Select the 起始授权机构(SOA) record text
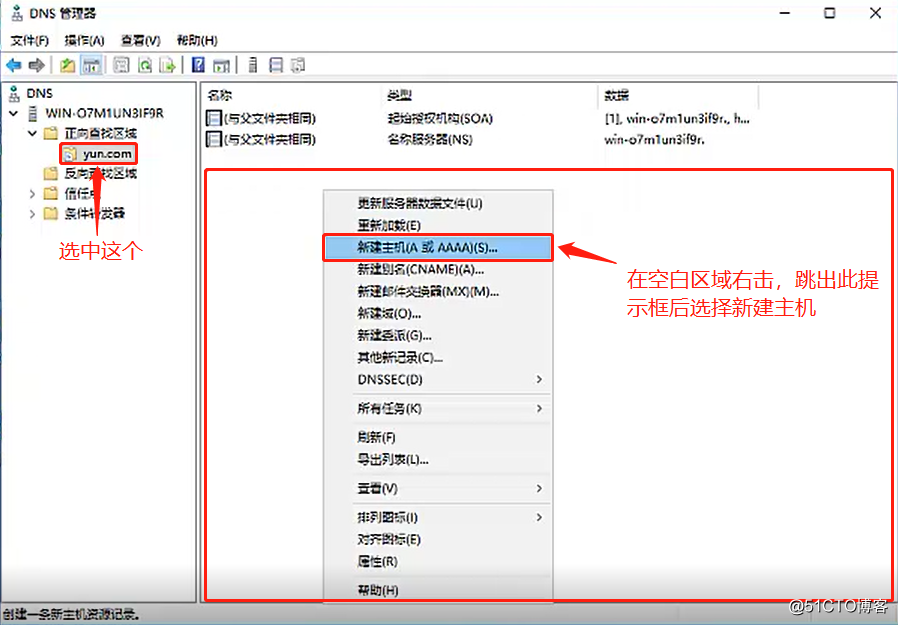The height and width of the screenshot is (625, 898). pos(440,119)
